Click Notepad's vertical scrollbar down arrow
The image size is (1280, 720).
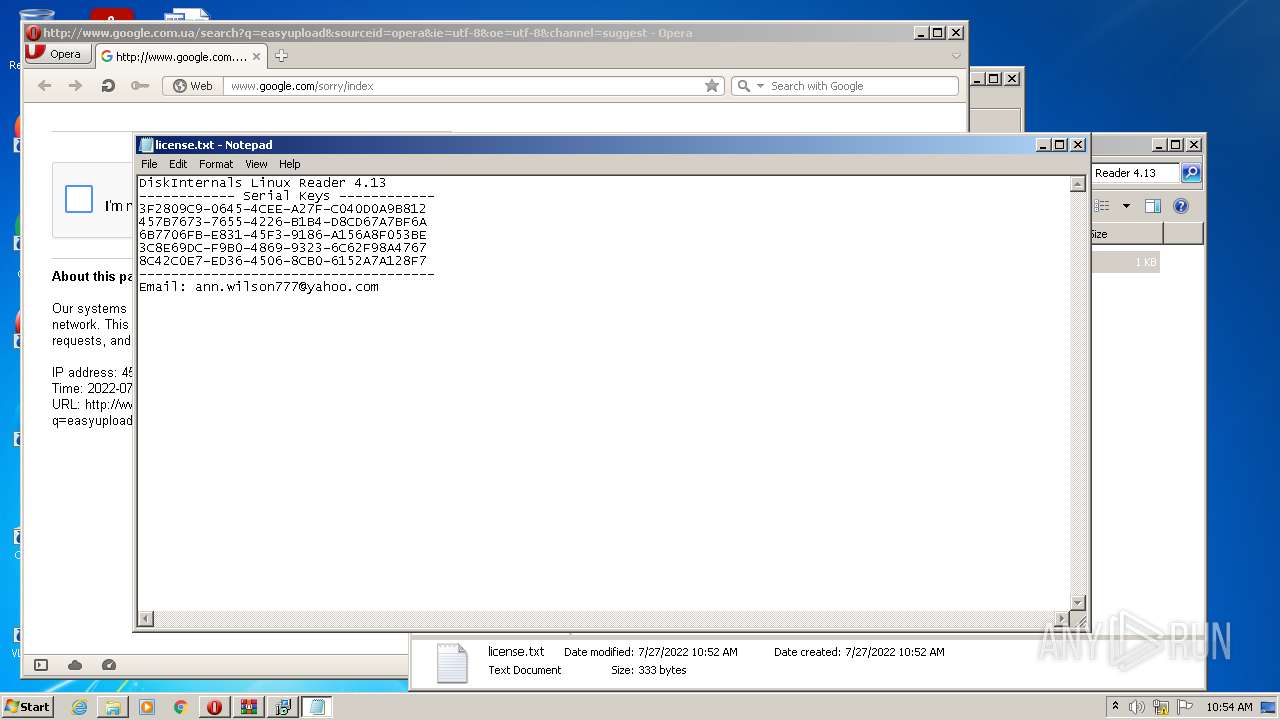[1077, 603]
